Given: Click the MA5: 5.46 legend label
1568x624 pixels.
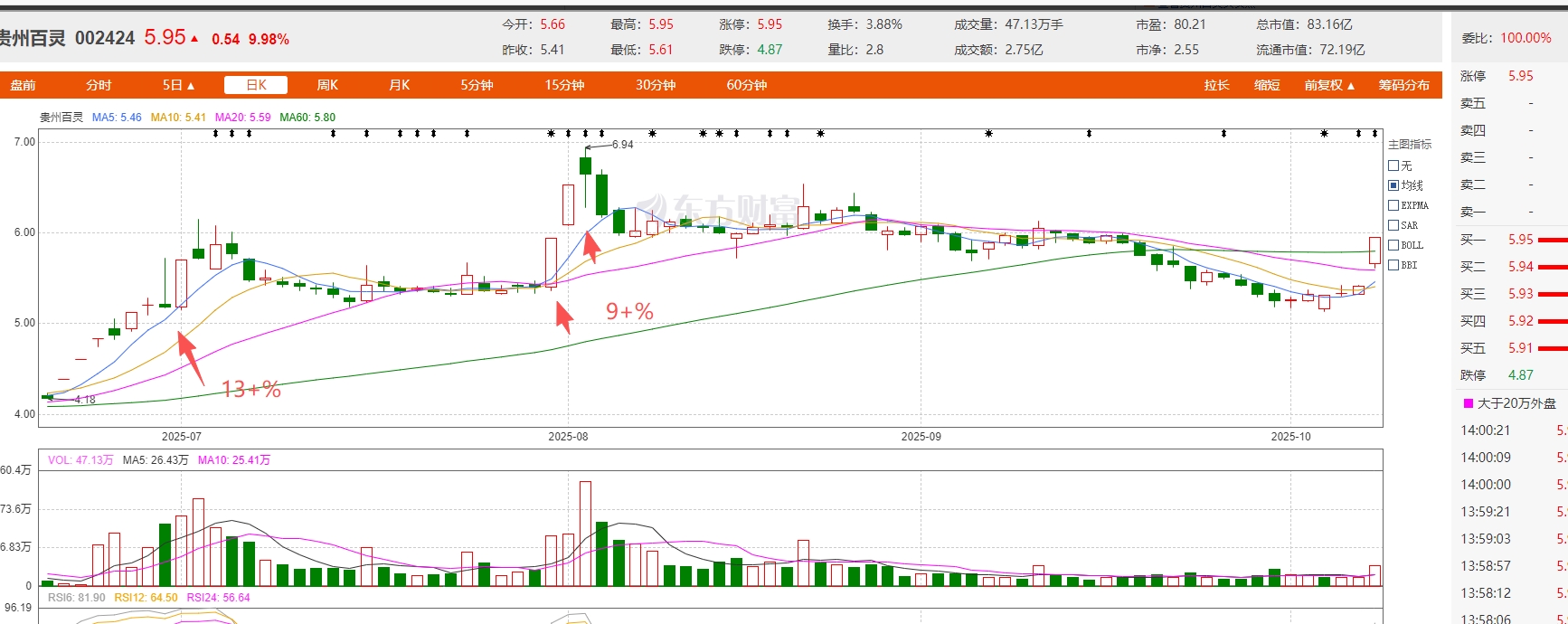Looking at the screenshot, I should point(117,118).
